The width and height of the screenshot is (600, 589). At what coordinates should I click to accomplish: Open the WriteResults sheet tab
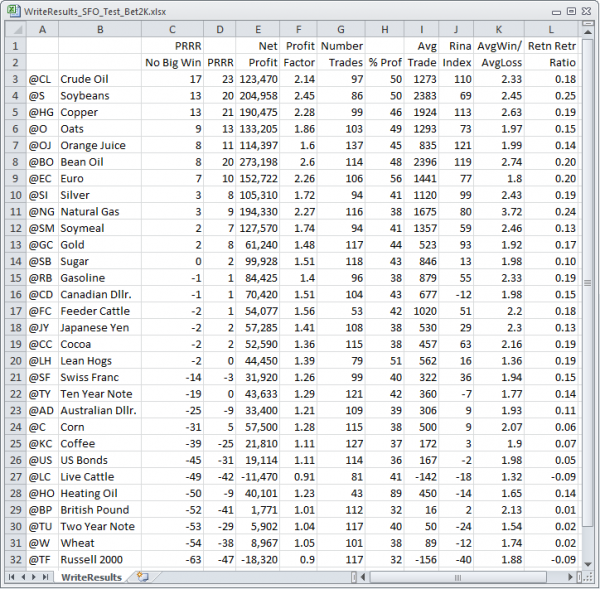click(91, 577)
